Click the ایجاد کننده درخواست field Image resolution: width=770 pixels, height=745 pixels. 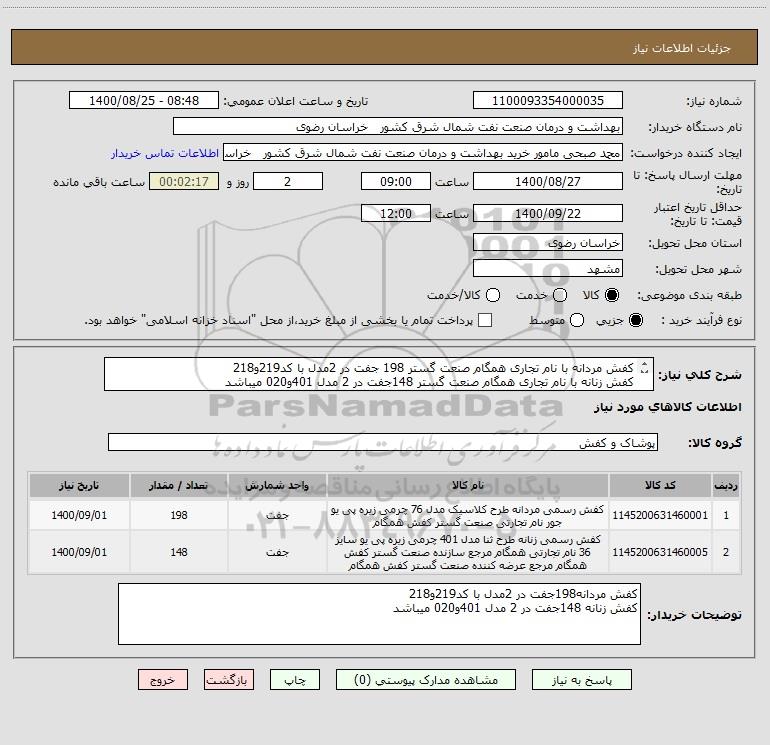423,153
